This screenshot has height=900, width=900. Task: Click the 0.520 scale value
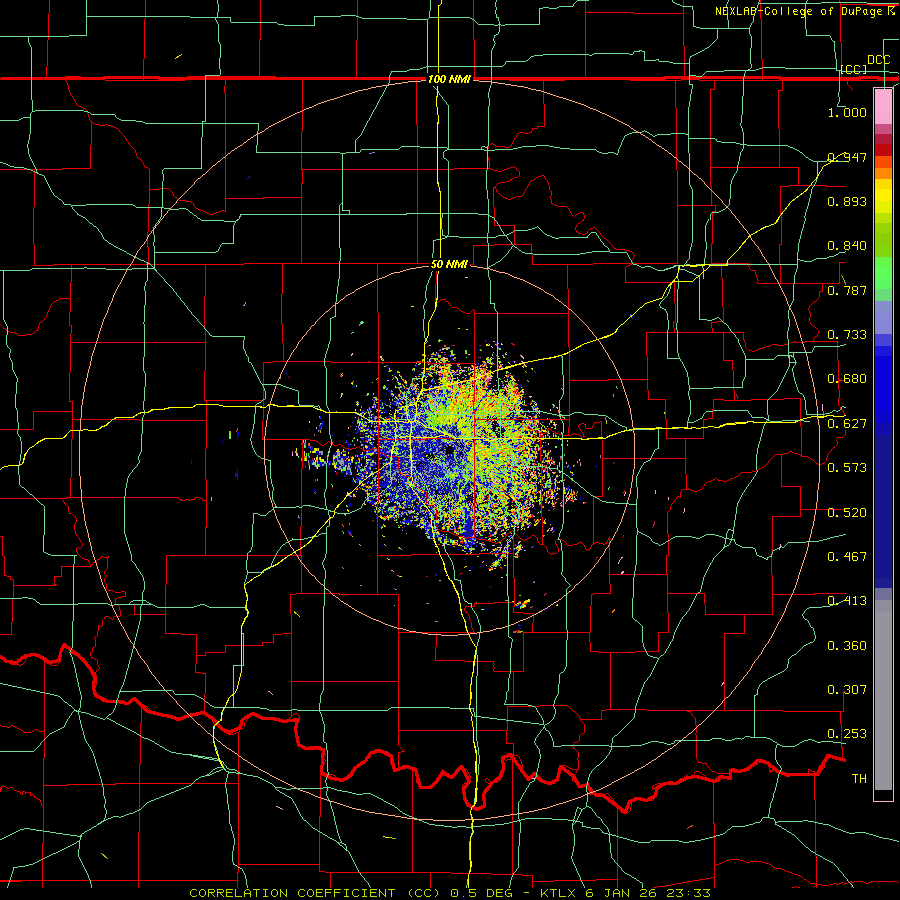coord(847,513)
